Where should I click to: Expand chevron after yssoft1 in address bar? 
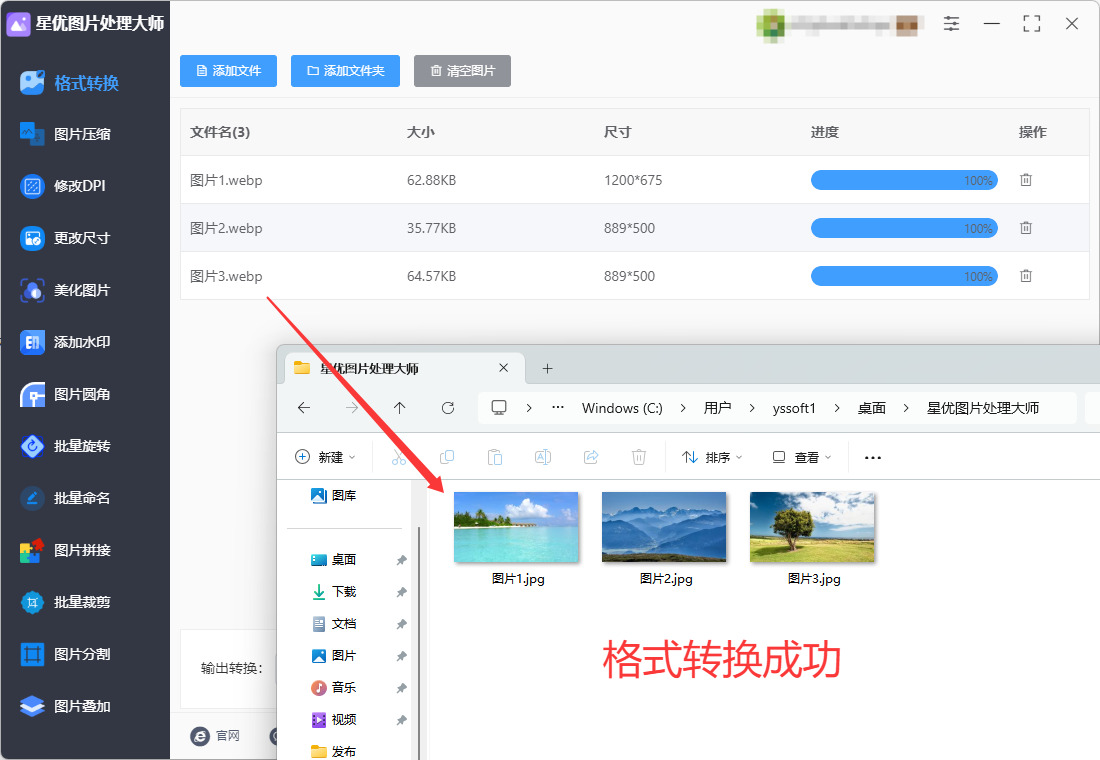point(837,408)
